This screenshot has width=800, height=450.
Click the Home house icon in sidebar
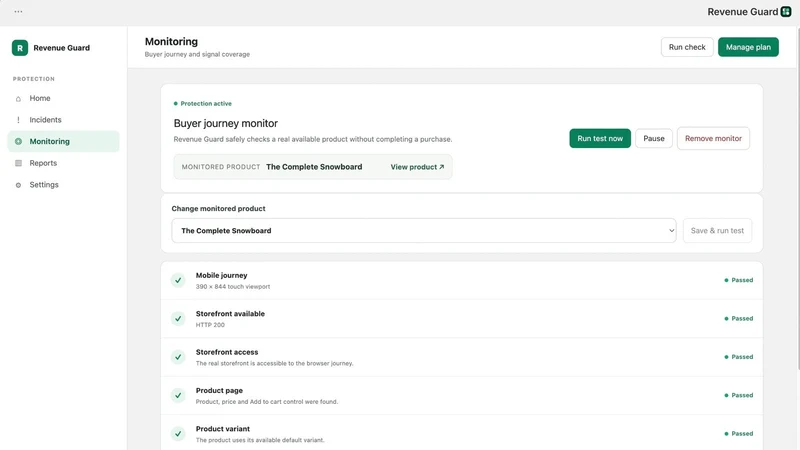coord(18,98)
